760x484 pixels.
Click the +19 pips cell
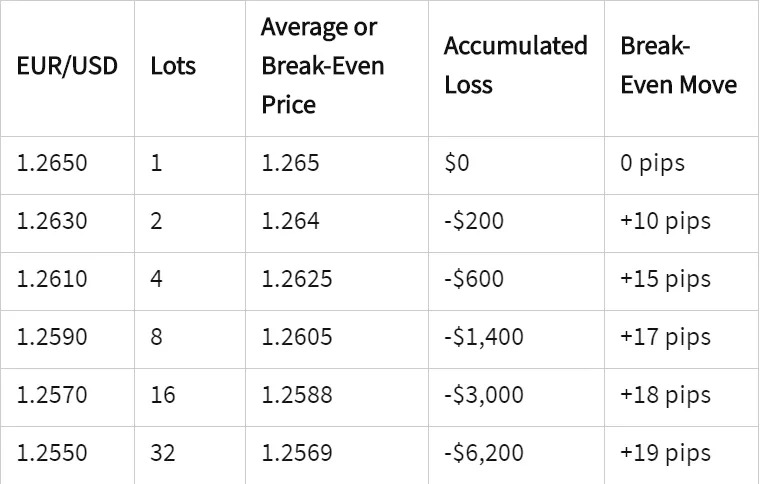[x=665, y=453]
